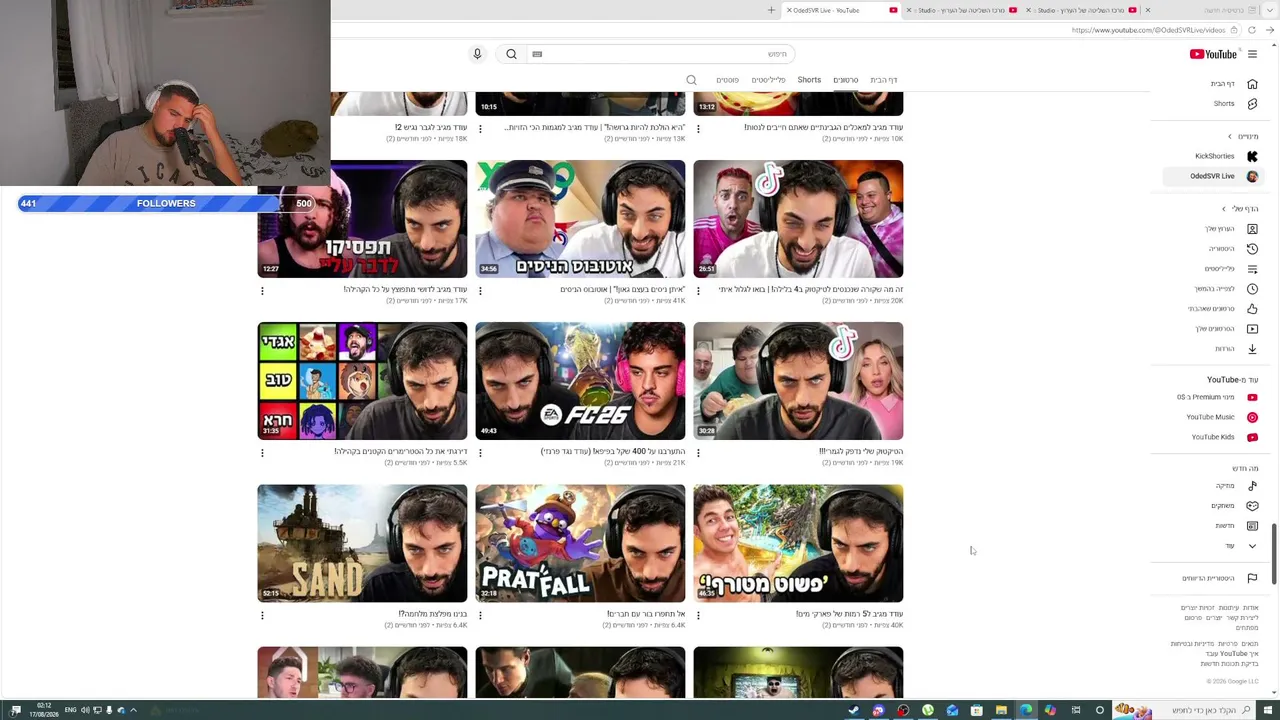Select the 'סרטונים' videos channel tab
This screenshot has width=1280, height=720.
[x=846, y=80]
